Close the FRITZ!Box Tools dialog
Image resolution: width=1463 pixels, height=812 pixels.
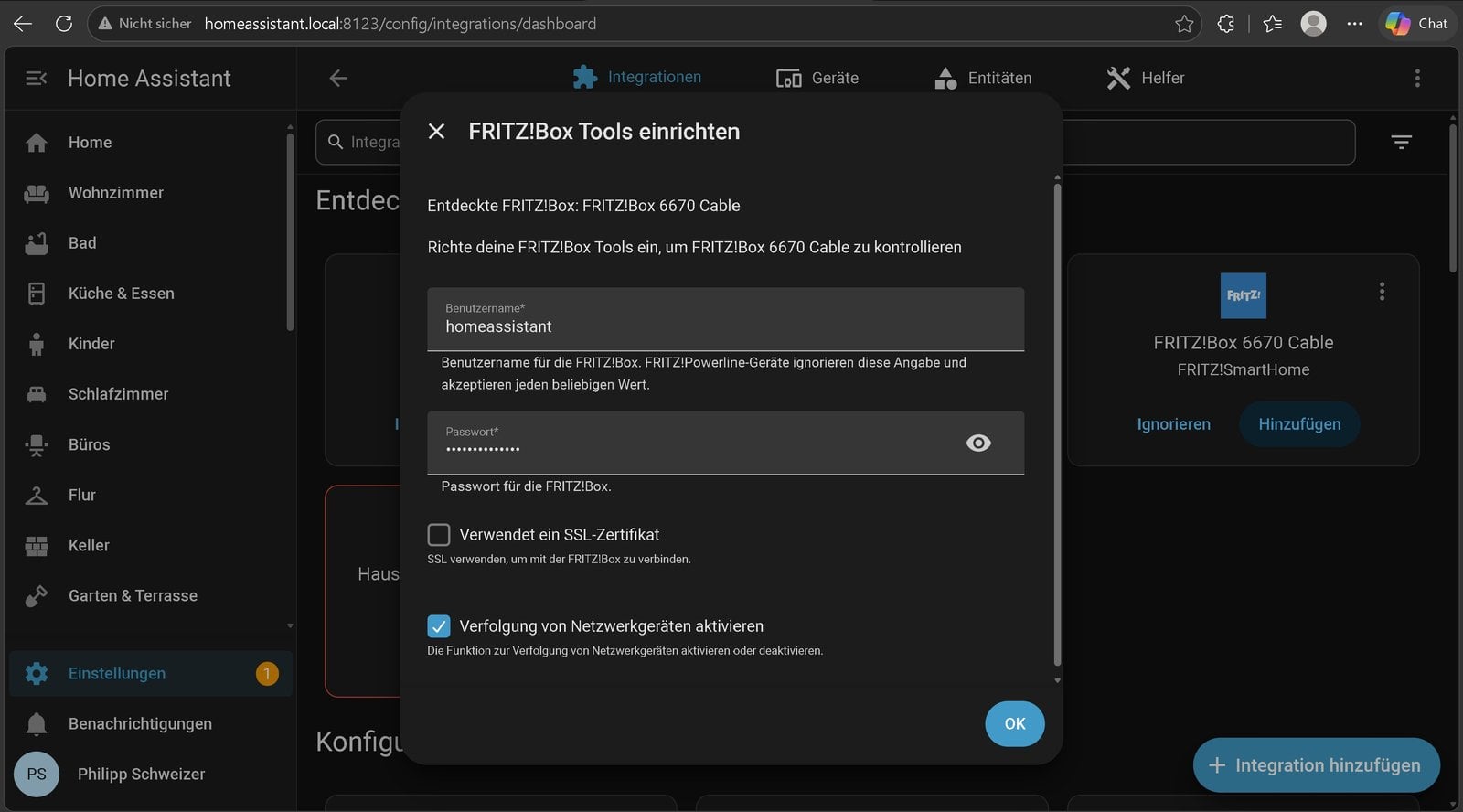[437, 132]
